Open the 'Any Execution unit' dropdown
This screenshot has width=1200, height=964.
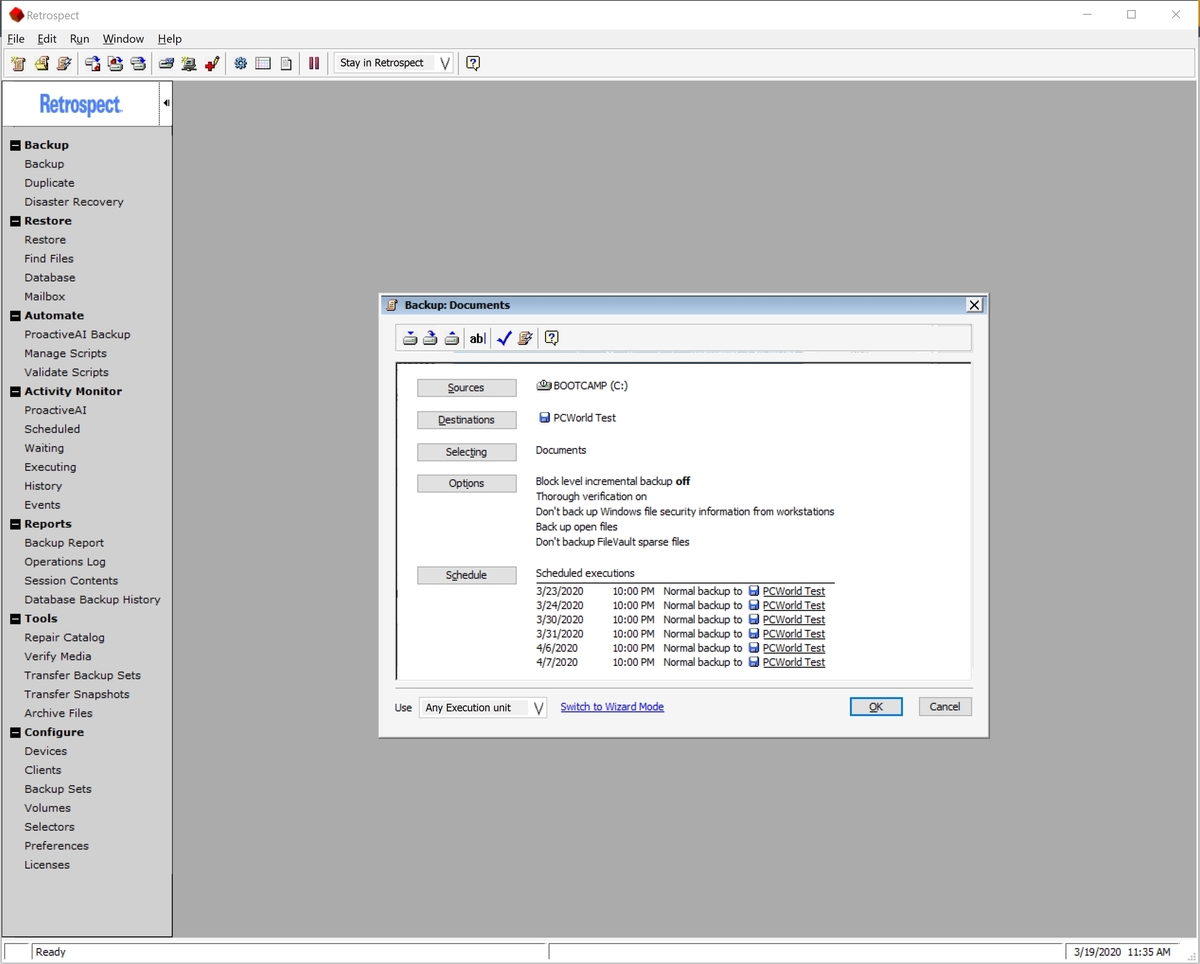pos(483,708)
